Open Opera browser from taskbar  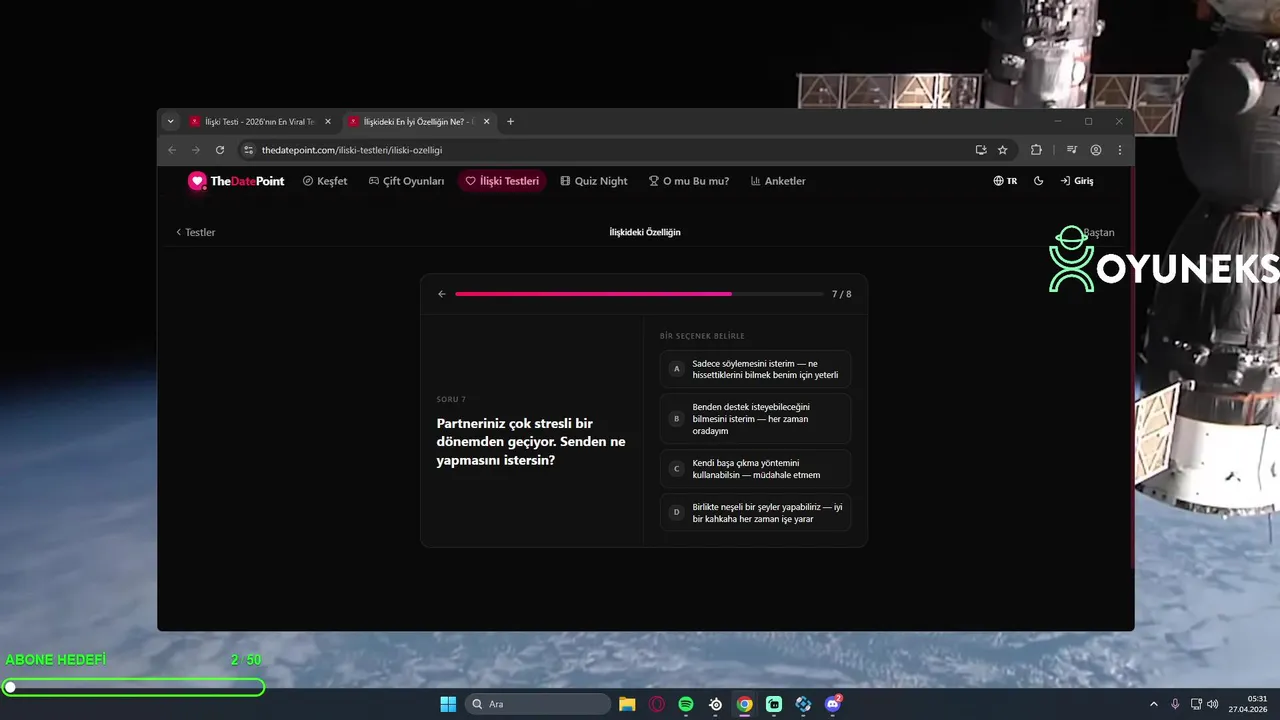click(x=657, y=704)
